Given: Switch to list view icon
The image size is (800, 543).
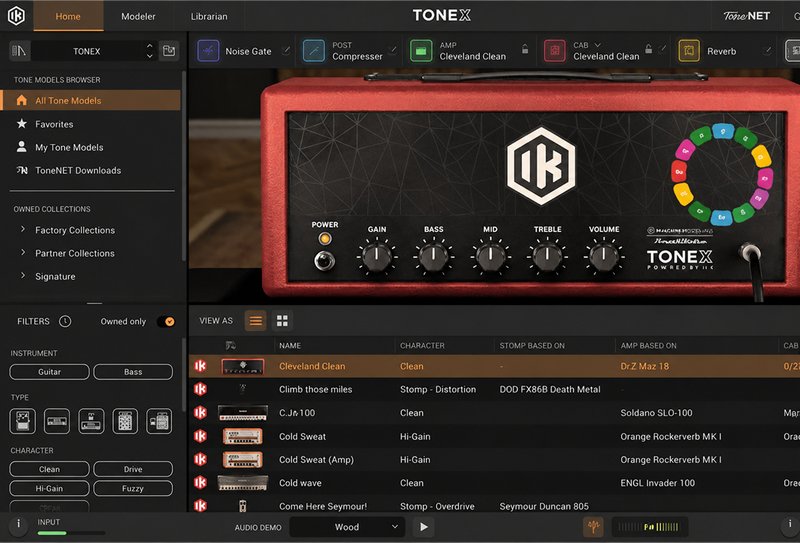Looking at the screenshot, I should pos(256,320).
